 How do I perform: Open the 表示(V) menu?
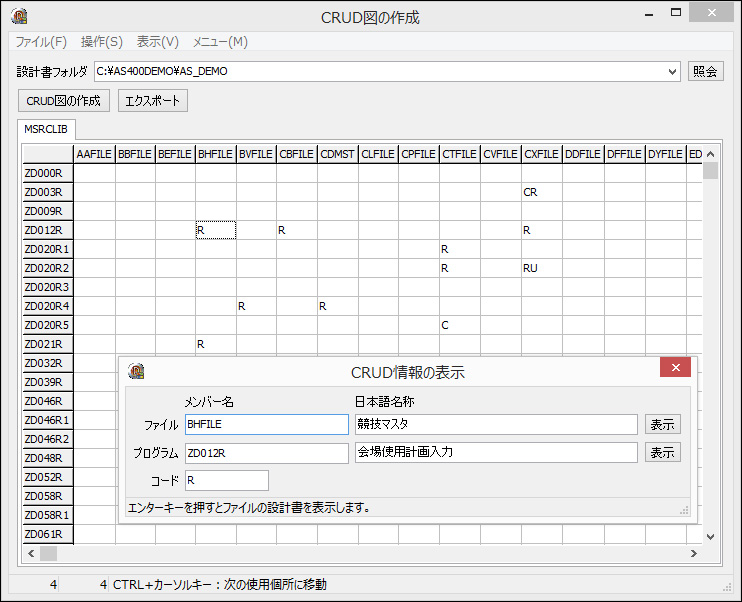[158, 42]
